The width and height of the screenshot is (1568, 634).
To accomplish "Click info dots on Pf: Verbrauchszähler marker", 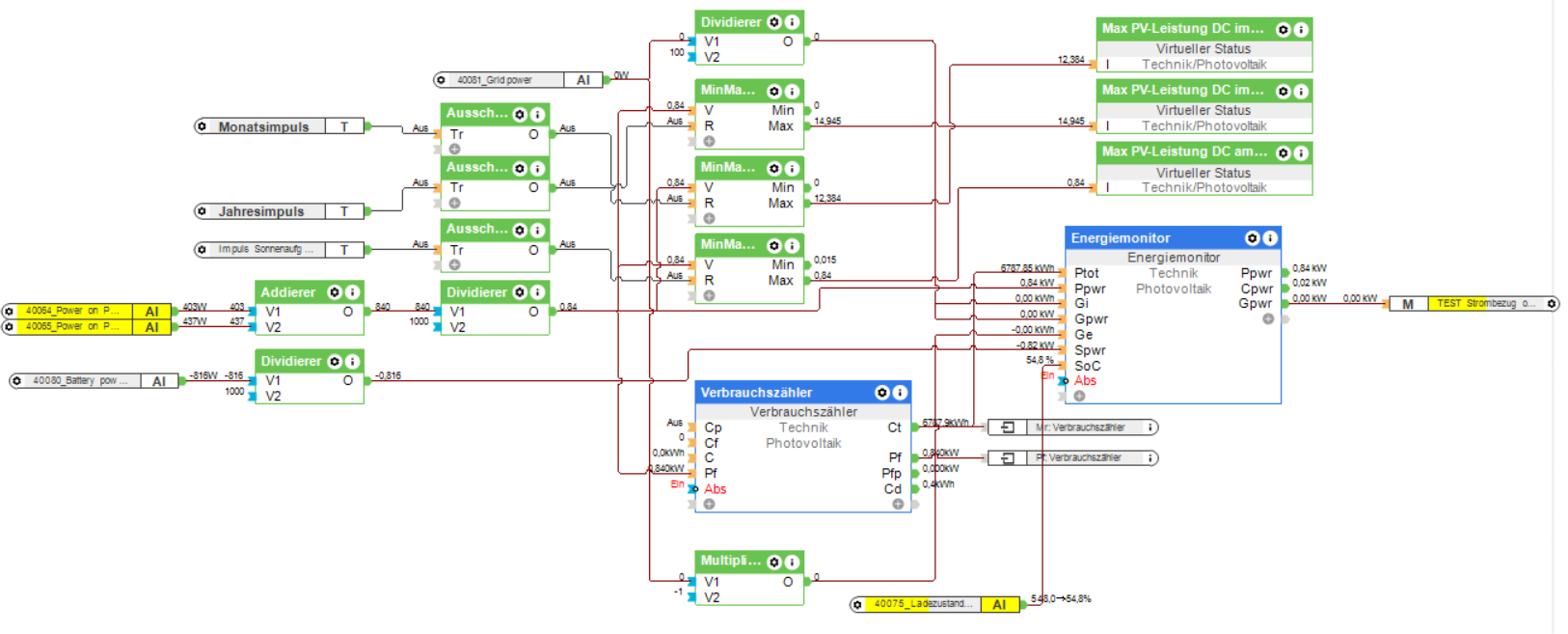I will (1150, 458).
